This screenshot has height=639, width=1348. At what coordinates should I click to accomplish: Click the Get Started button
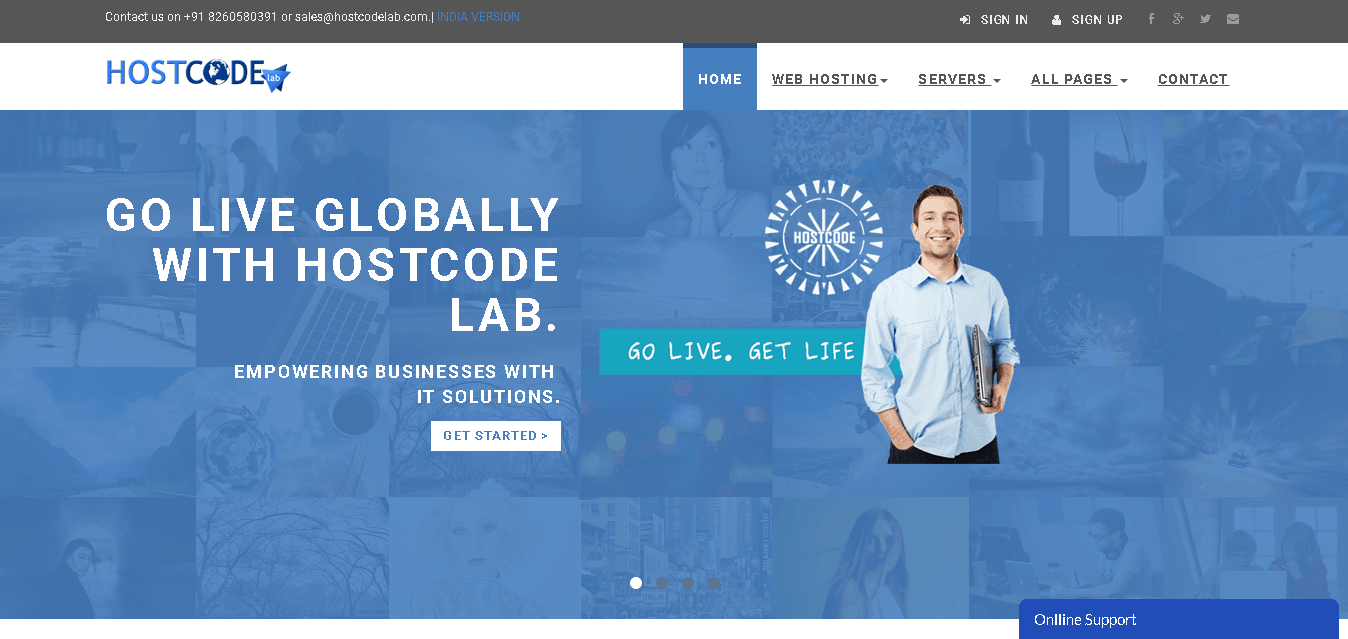496,436
